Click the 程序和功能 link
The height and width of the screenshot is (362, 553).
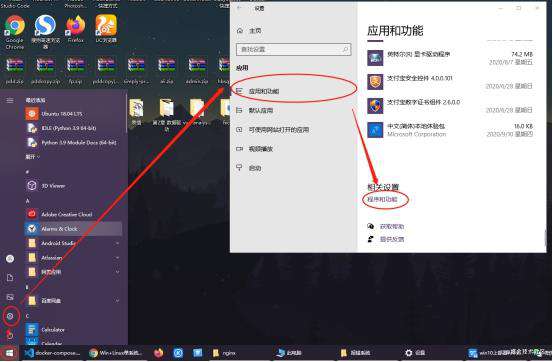pyautogui.click(x=382, y=199)
